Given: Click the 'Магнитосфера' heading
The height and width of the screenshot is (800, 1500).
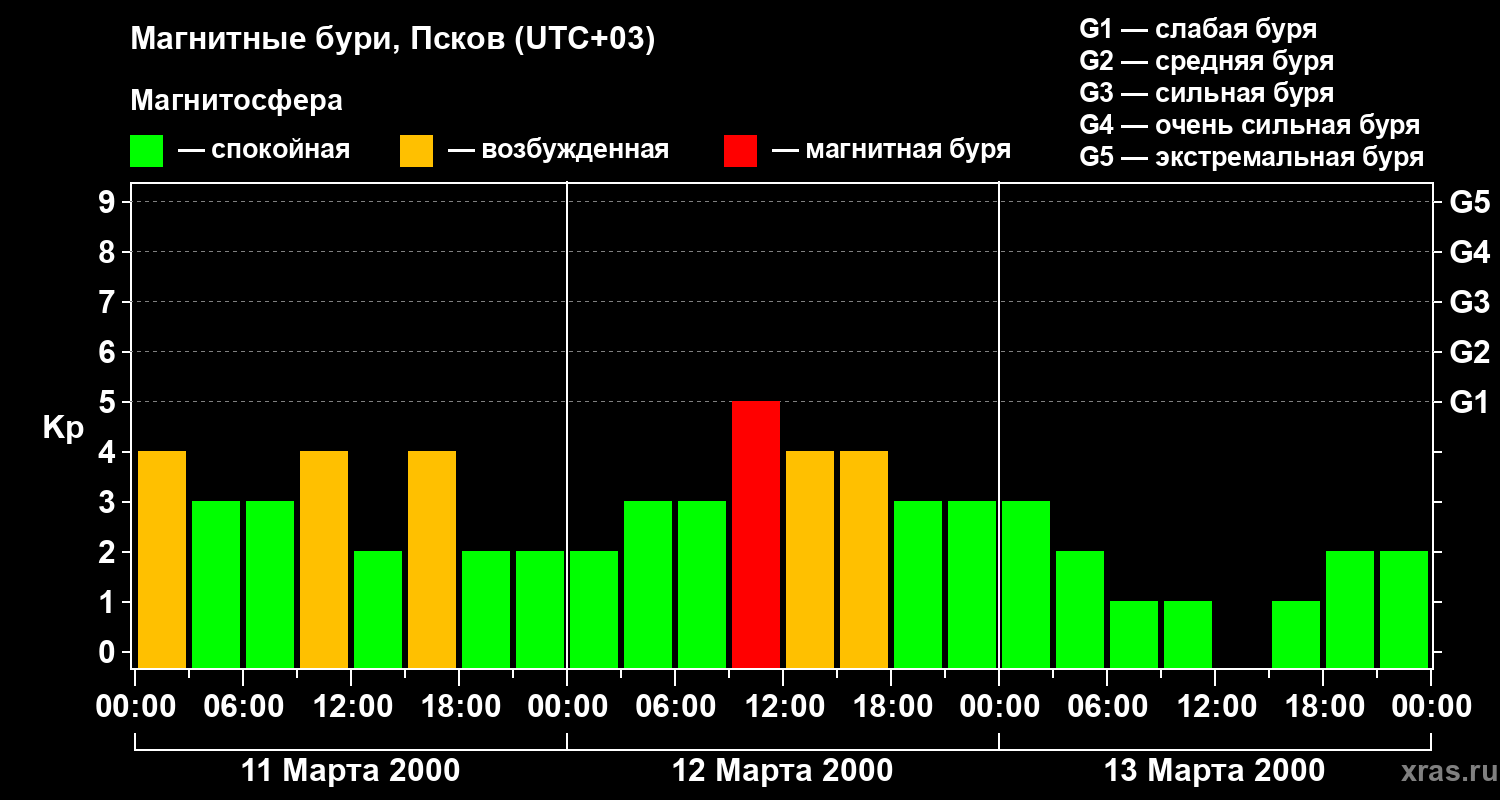Looking at the screenshot, I should (236, 101).
